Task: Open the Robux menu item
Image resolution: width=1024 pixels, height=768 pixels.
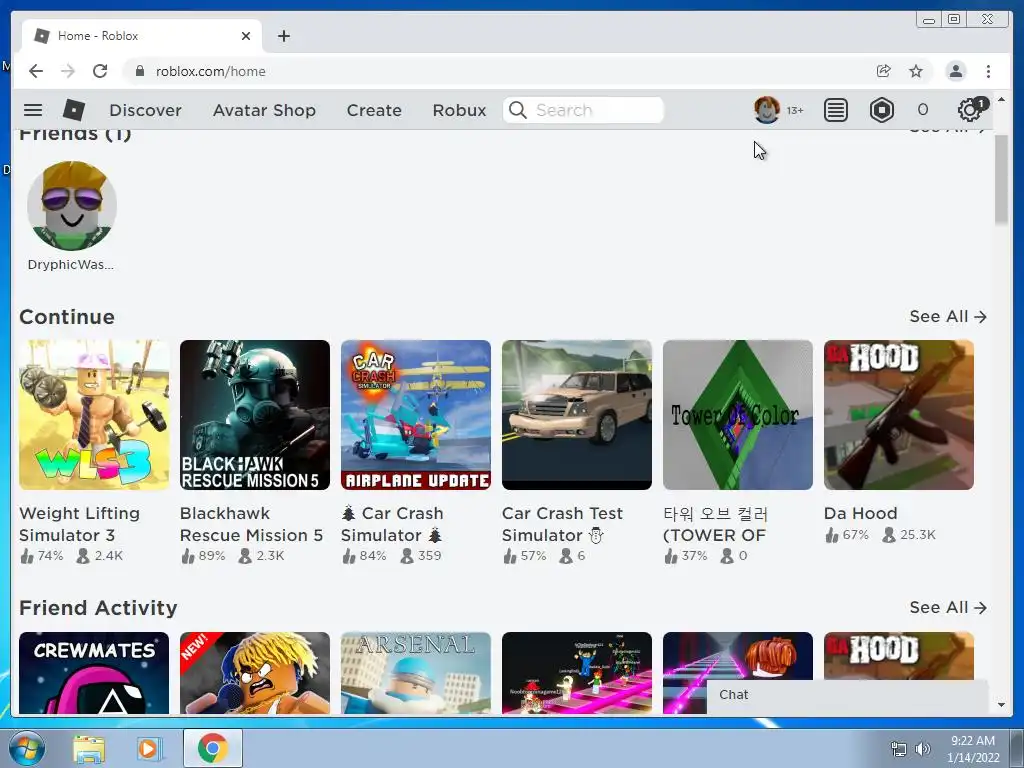Action: click(459, 110)
